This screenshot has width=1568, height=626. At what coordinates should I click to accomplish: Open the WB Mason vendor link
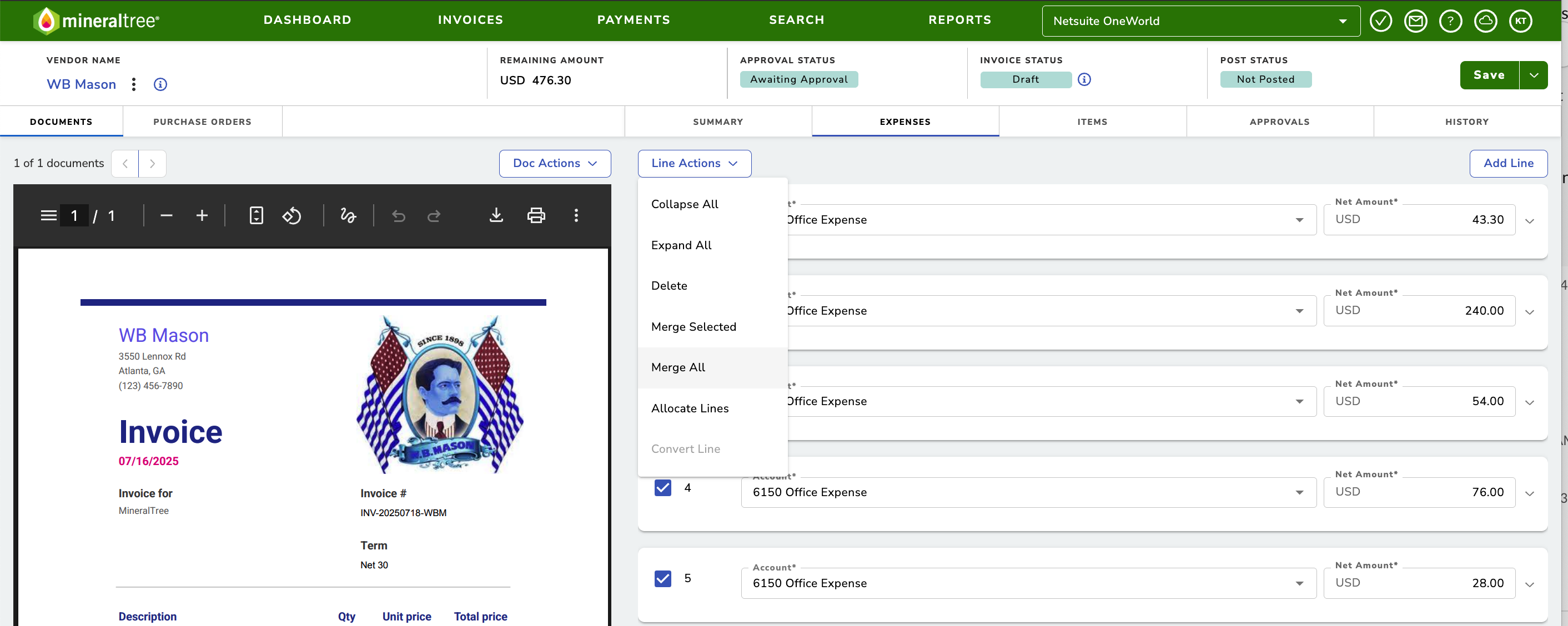point(81,84)
